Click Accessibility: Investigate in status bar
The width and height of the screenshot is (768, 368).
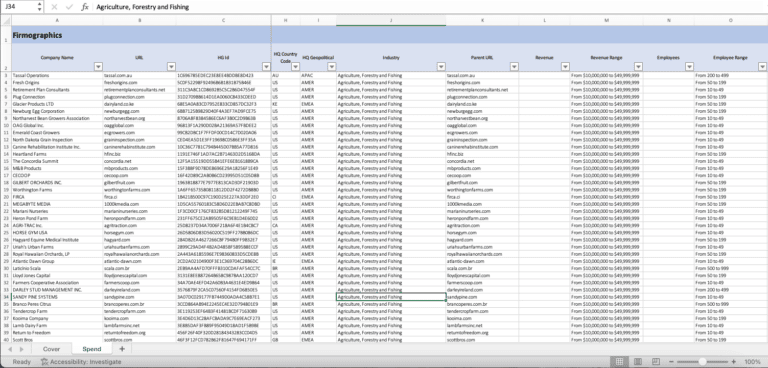click(x=86, y=362)
